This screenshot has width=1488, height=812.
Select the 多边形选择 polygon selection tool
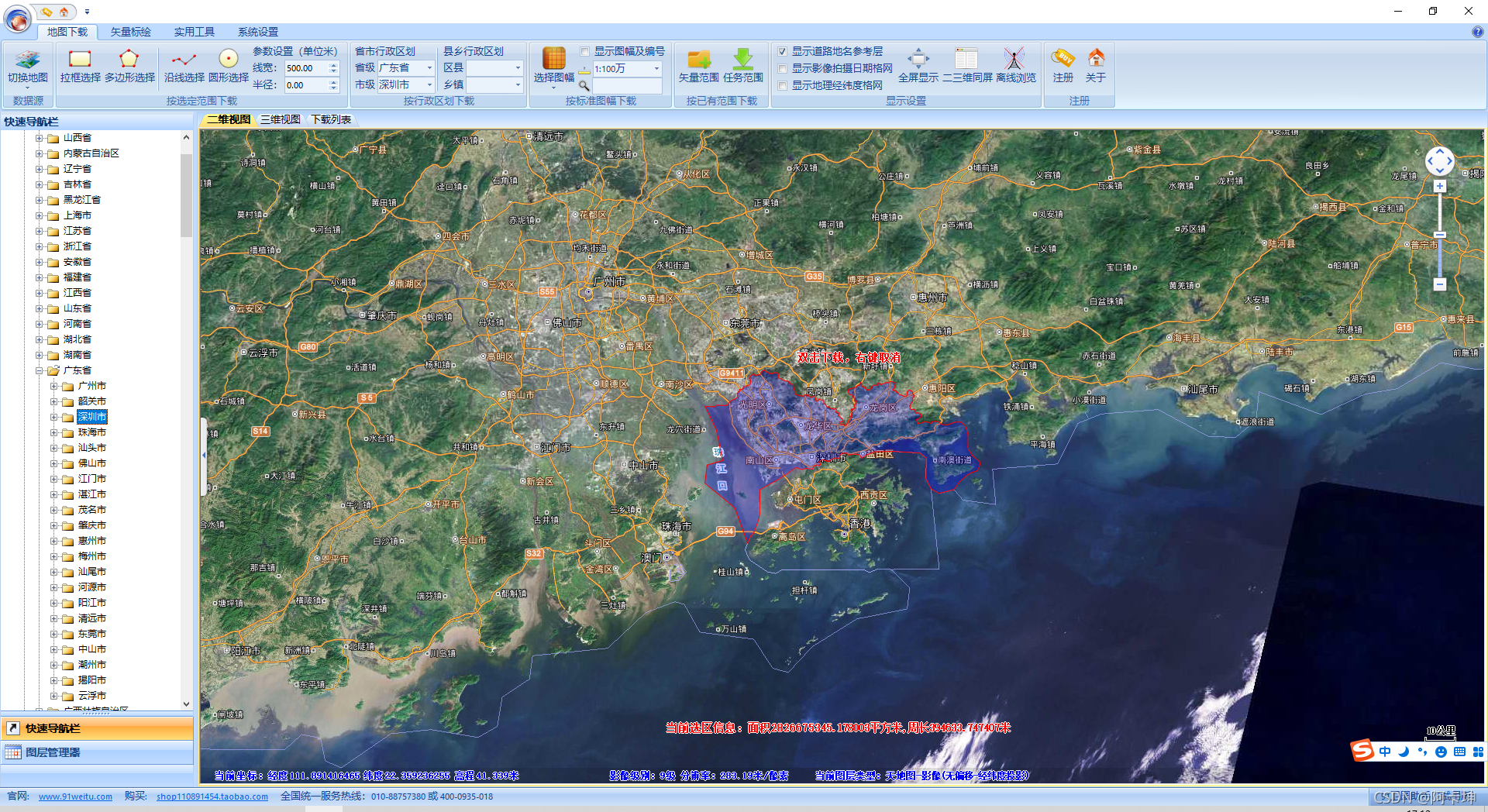(129, 67)
